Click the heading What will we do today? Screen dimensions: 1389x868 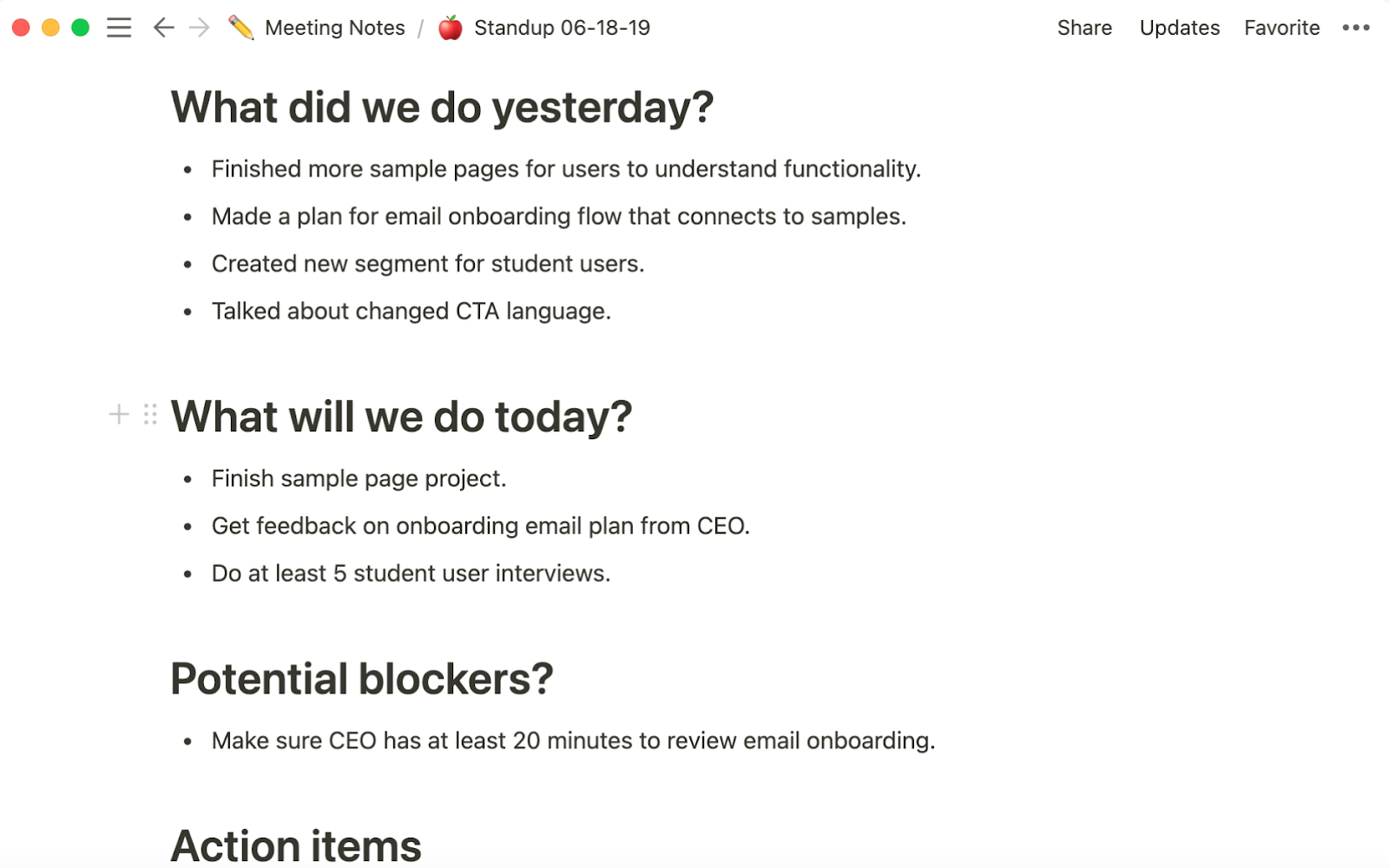[x=402, y=416]
